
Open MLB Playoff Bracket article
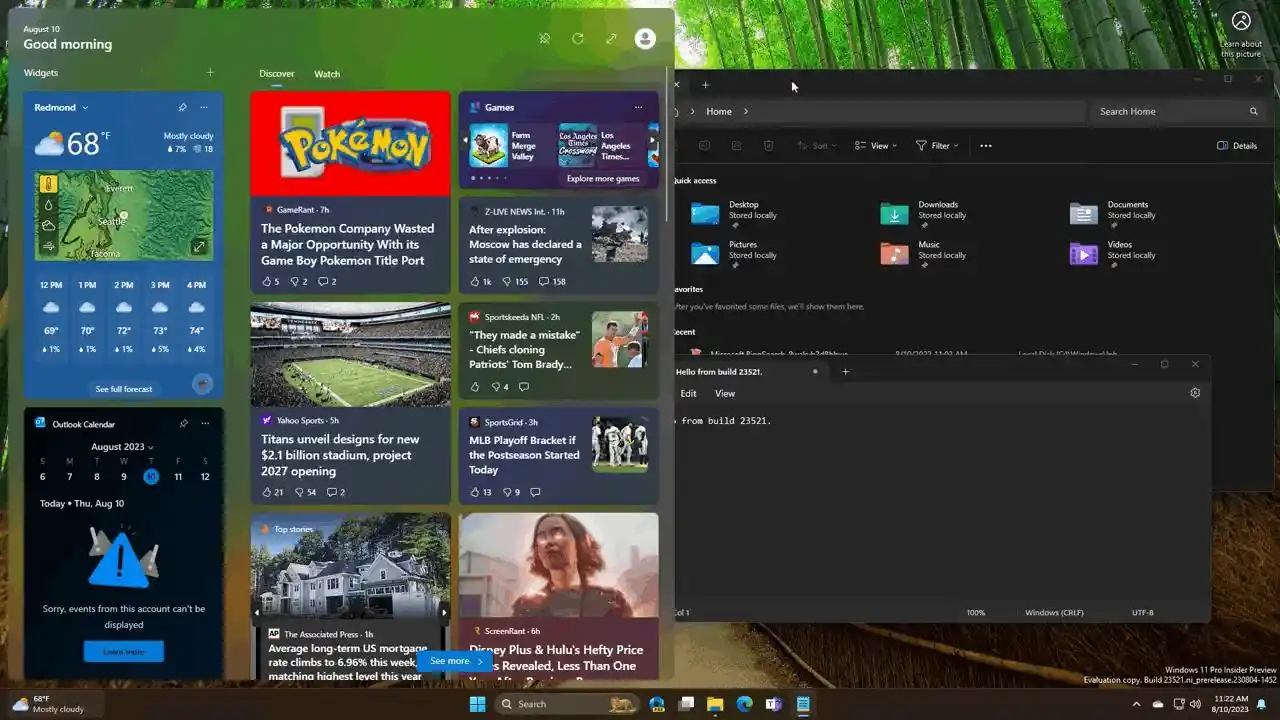click(x=524, y=455)
